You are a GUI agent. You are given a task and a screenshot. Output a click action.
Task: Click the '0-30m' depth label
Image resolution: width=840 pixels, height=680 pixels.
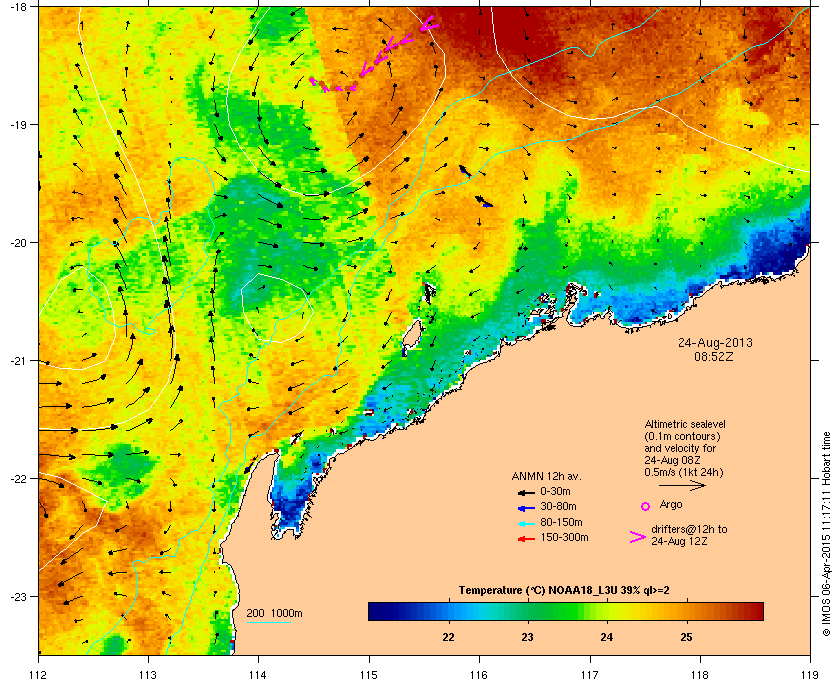pos(556,491)
